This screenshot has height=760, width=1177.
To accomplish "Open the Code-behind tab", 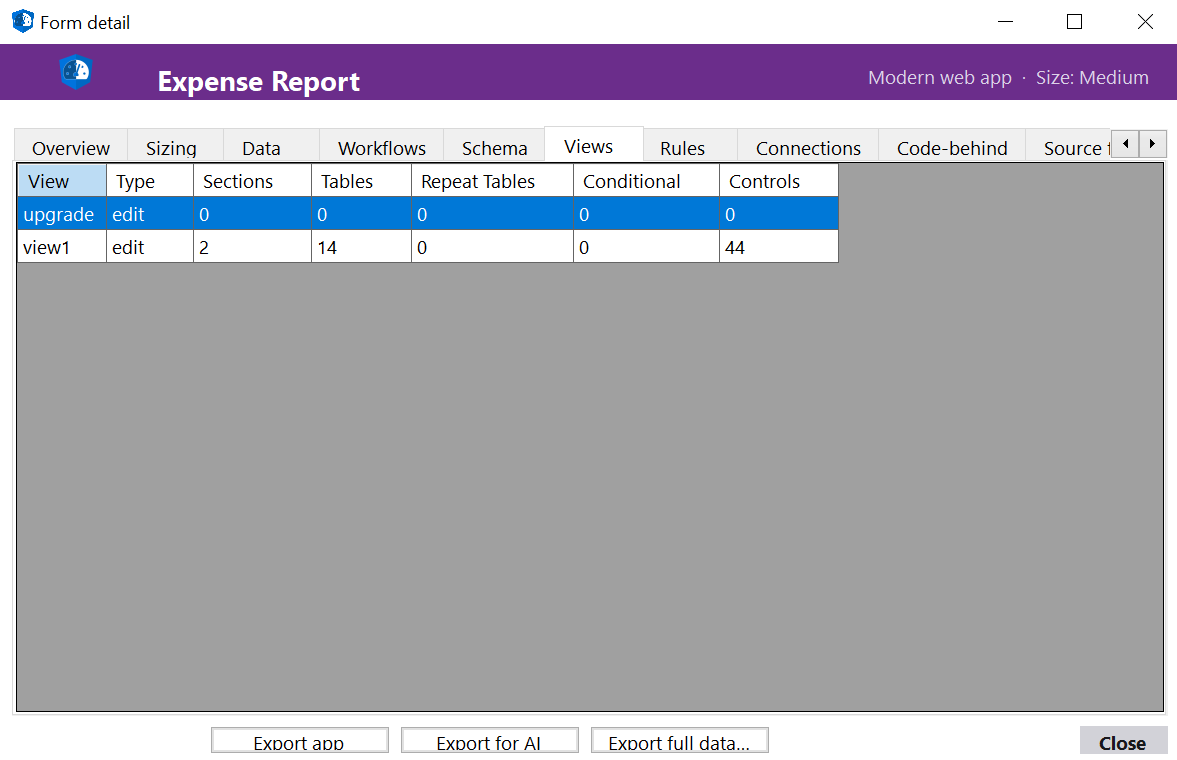I will point(950,147).
